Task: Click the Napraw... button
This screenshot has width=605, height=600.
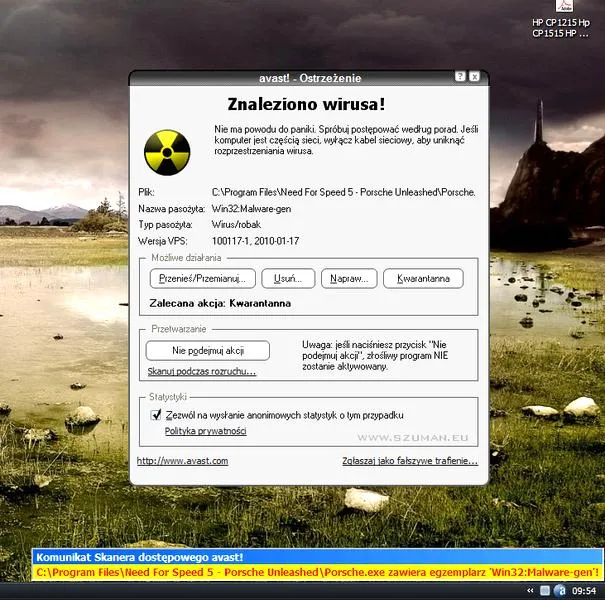Action: pos(349,278)
